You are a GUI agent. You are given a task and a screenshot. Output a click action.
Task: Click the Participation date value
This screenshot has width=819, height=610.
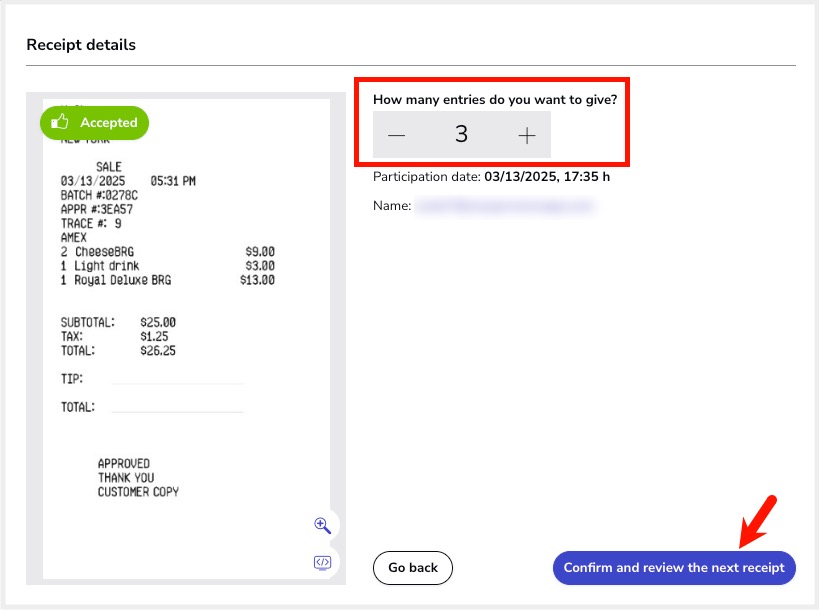point(546,177)
